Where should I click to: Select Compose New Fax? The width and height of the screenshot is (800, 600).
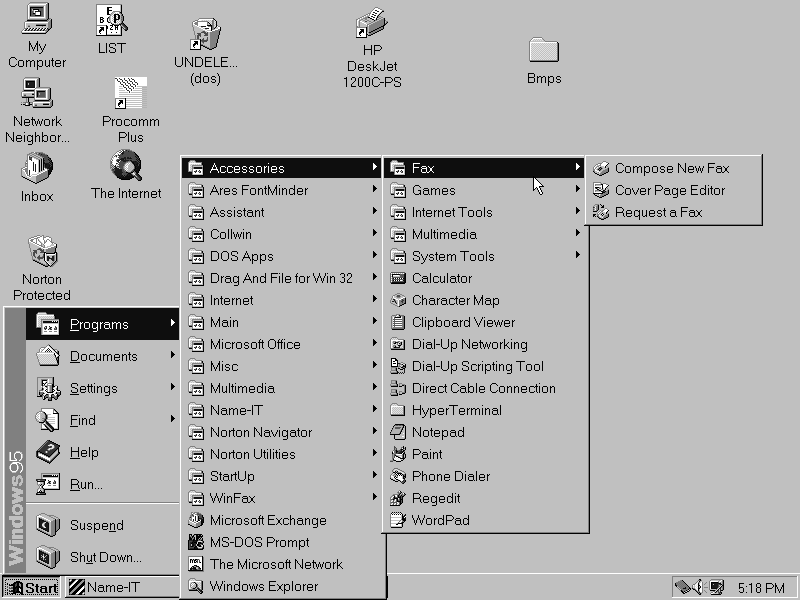(x=671, y=168)
